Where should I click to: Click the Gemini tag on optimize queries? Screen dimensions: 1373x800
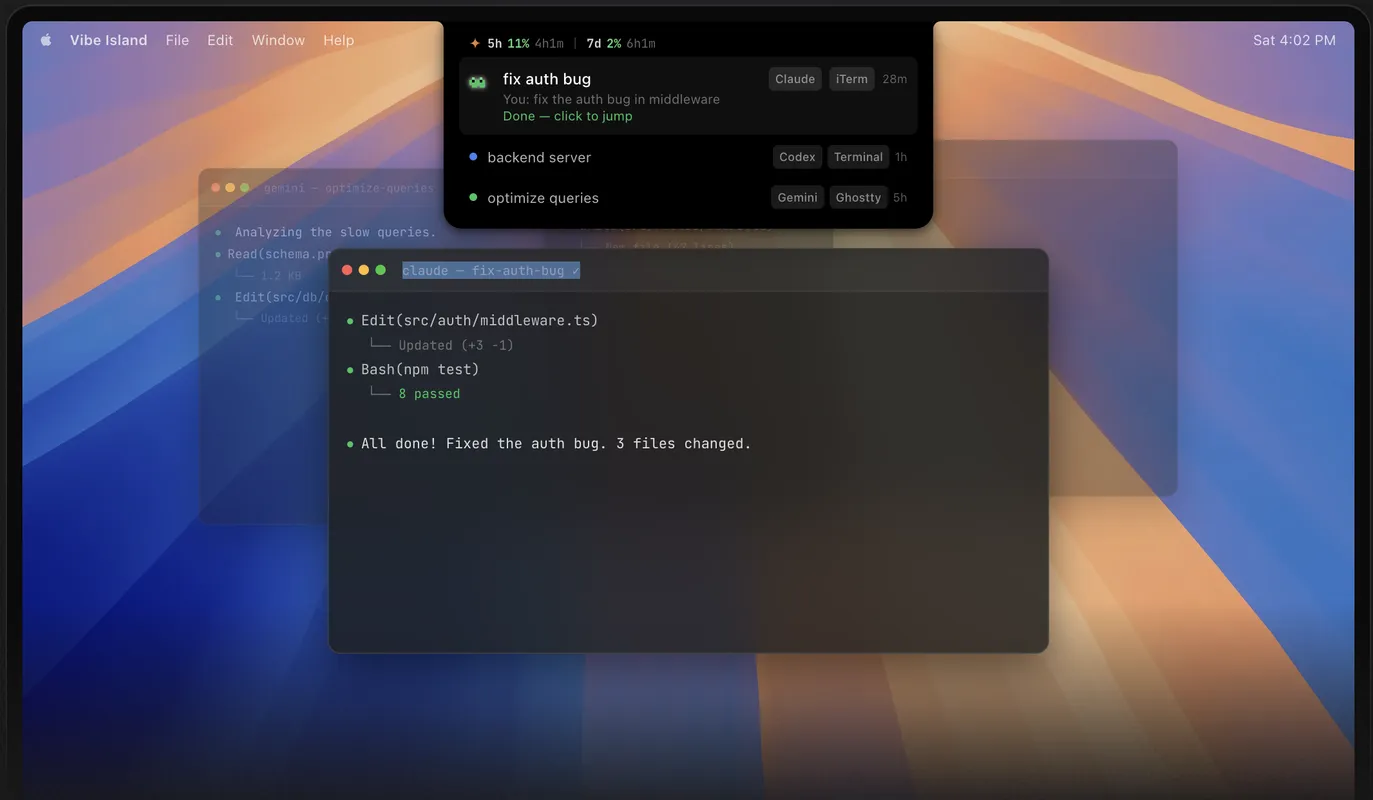797,198
